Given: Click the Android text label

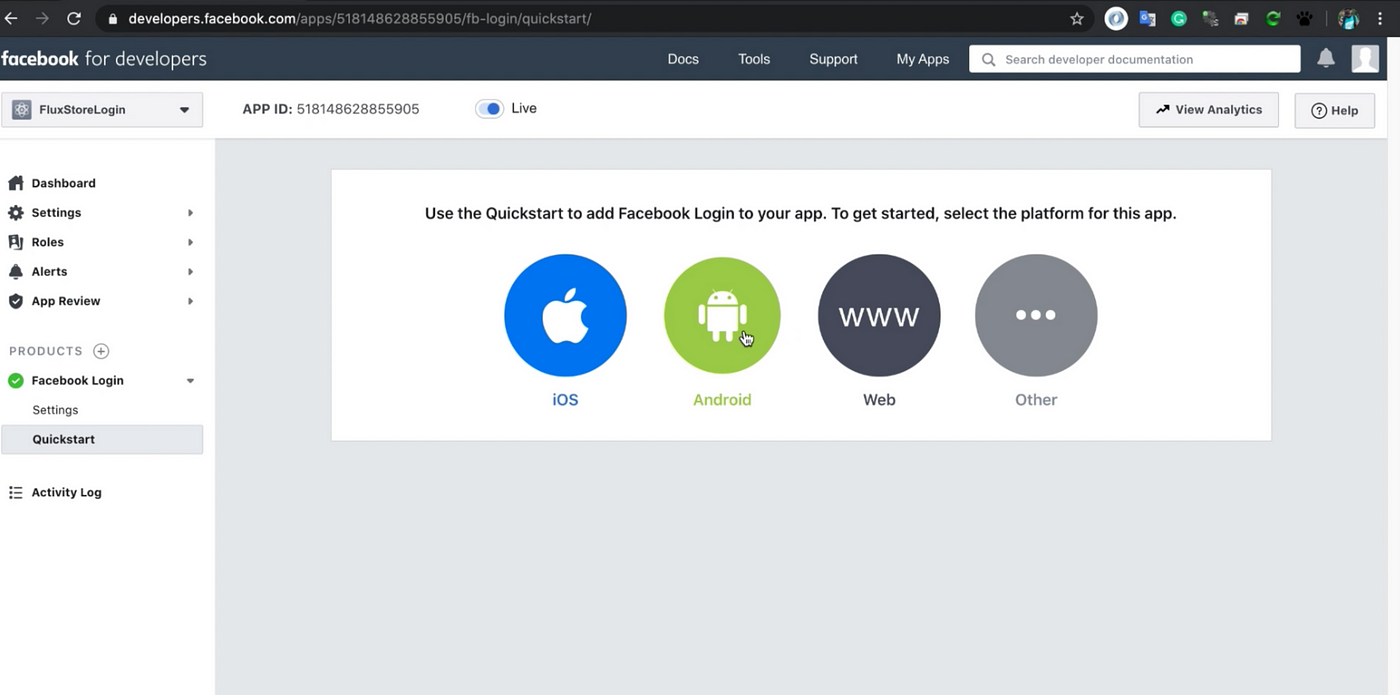Looking at the screenshot, I should click(x=722, y=399).
